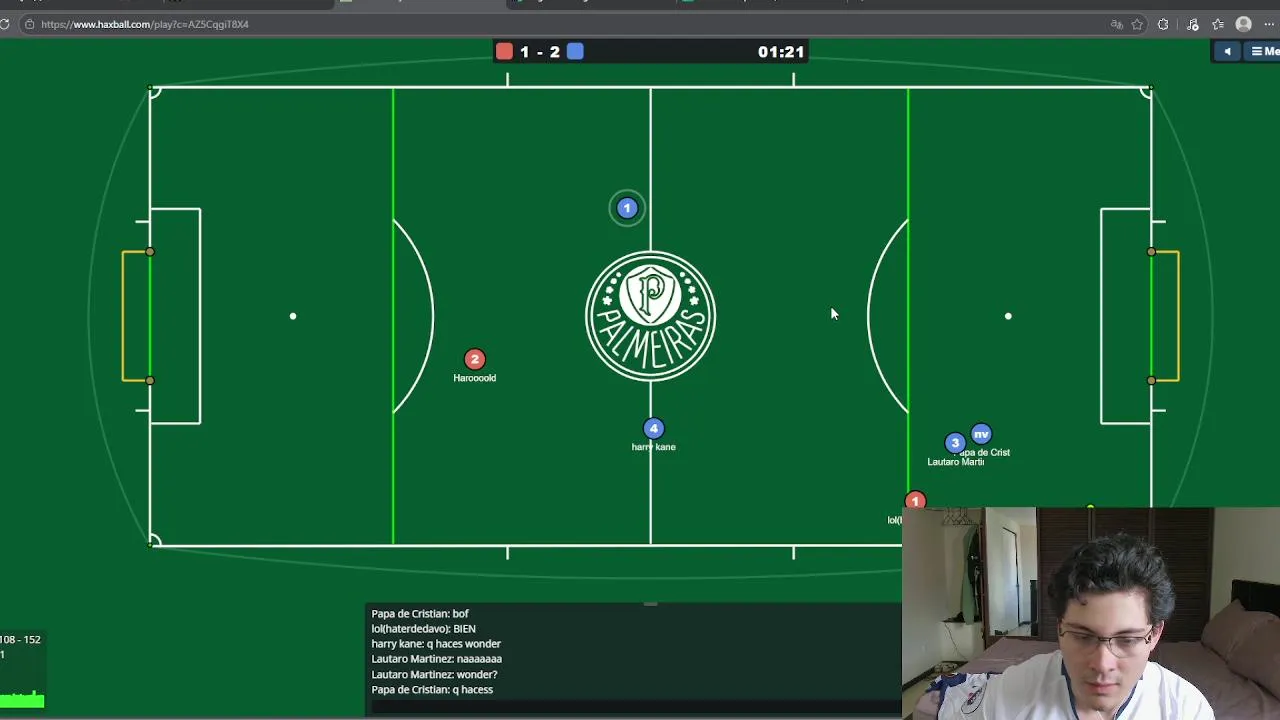Click red player disc number 1
The height and width of the screenshot is (720, 1280).
pyautogui.click(x=915, y=500)
